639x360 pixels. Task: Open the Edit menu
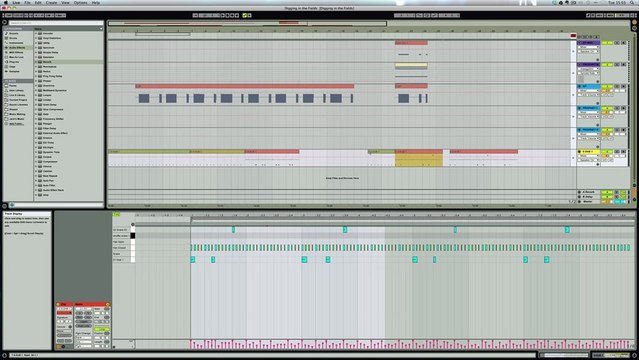[x=38, y=2]
